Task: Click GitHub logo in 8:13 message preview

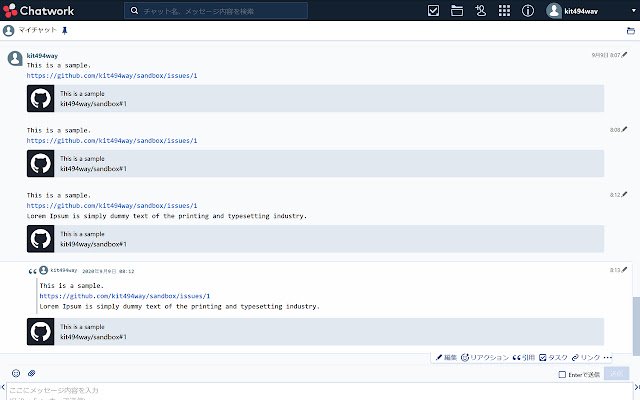Action: pyautogui.click(x=40, y=332)
